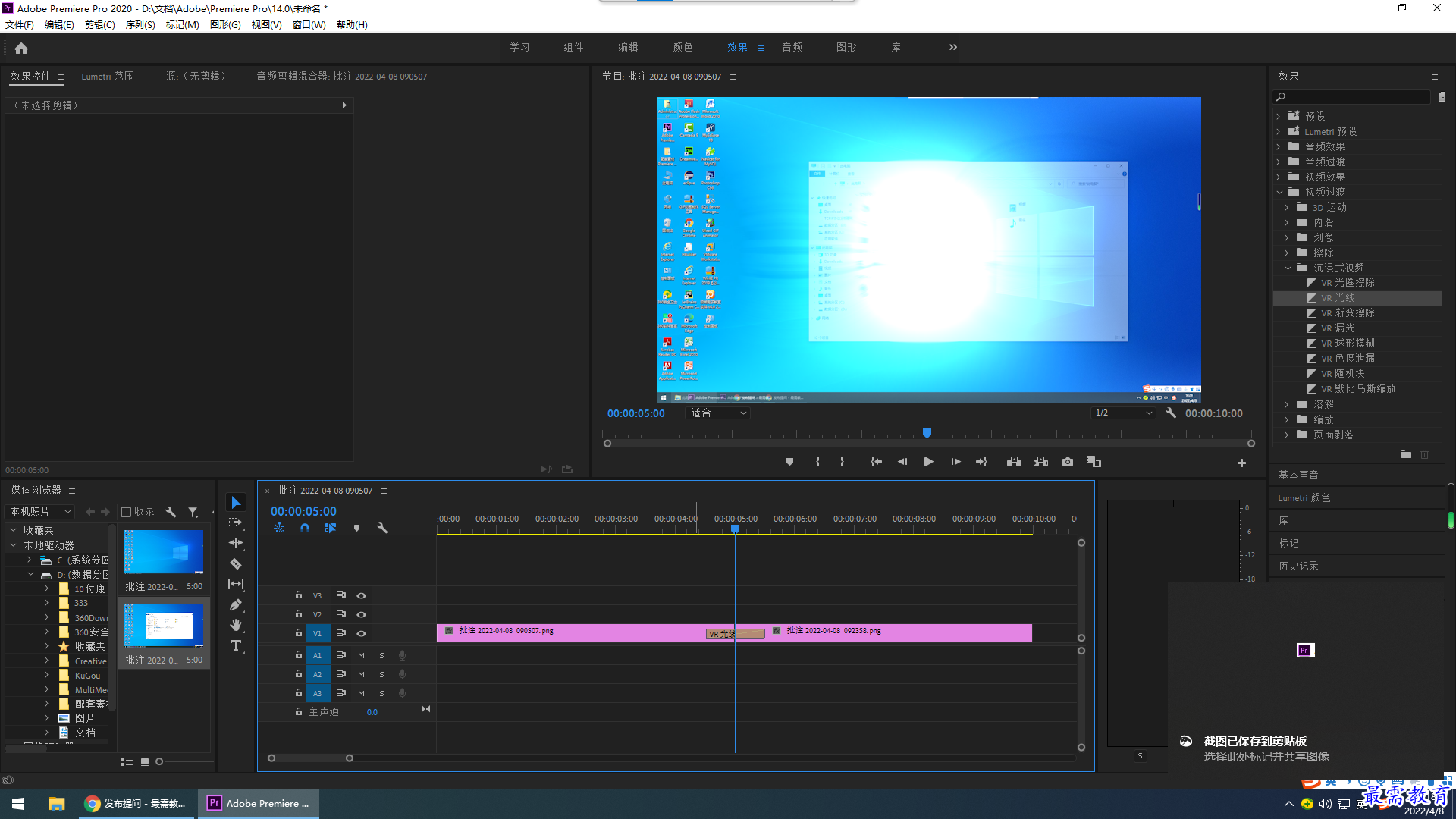
Task: Click Play in Program monitor
Action: click(x=928, y=462)
